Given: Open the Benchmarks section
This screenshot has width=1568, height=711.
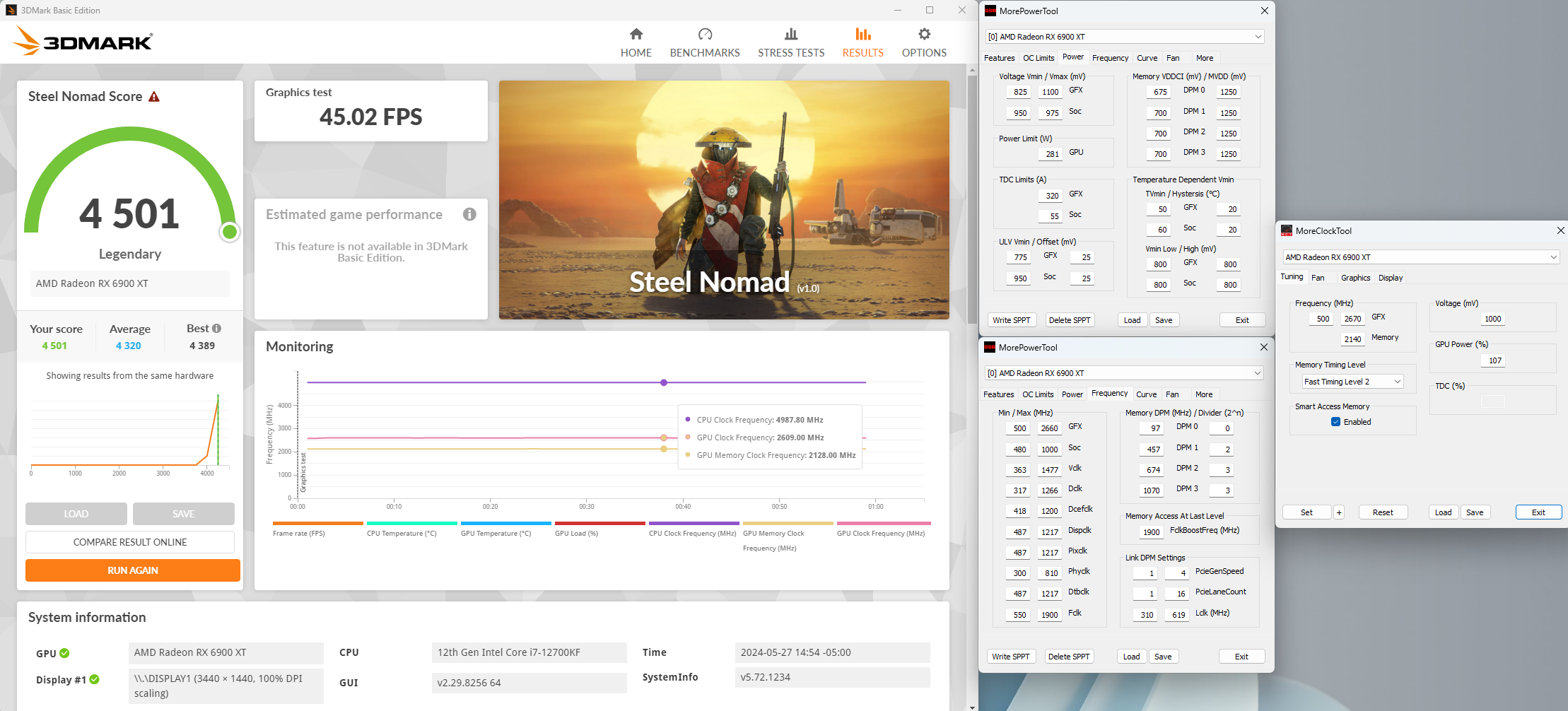Looking at the screenshot, I should tap(704, 41).
